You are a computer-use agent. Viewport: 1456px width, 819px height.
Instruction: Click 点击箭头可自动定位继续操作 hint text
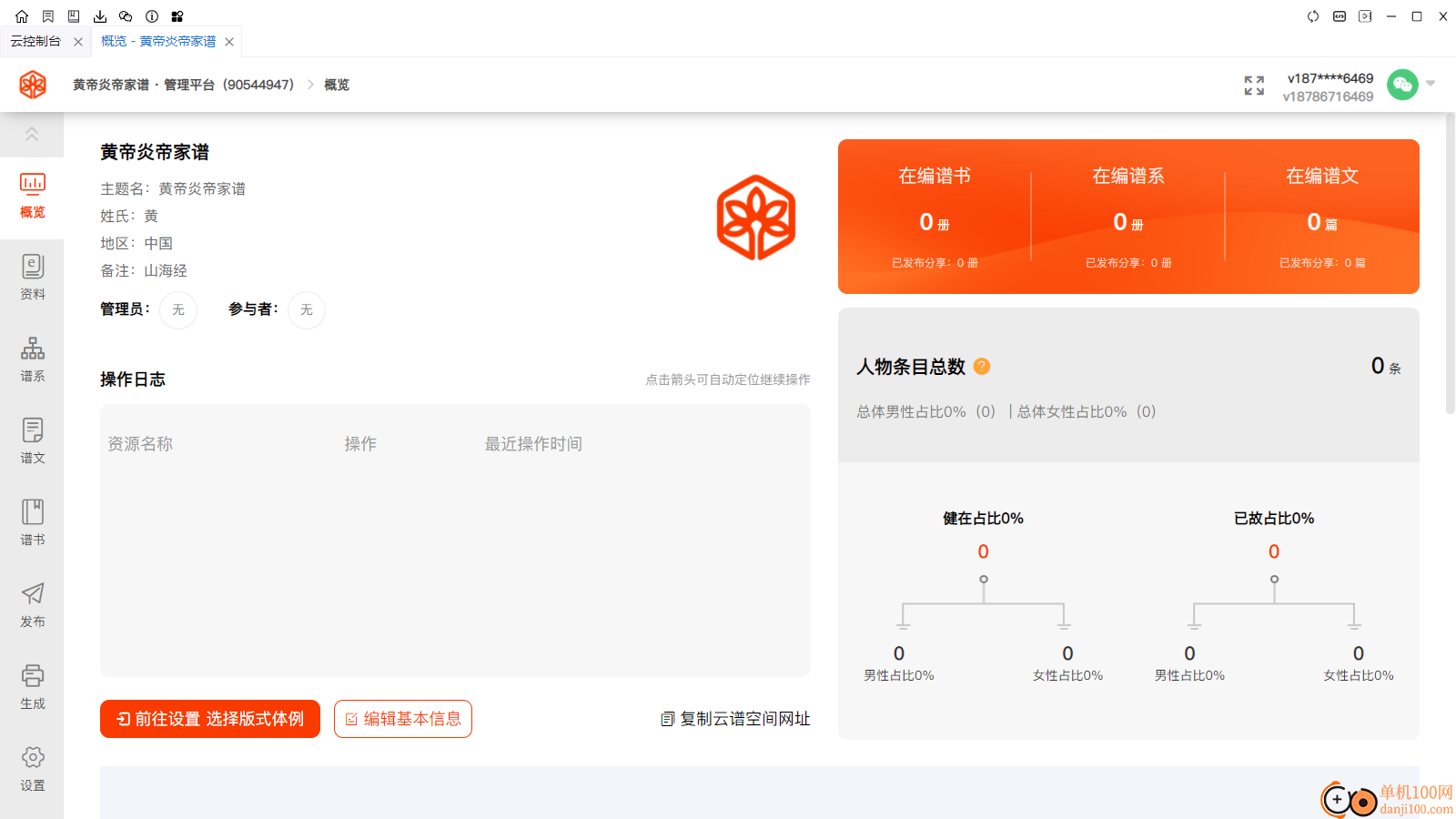728,379
